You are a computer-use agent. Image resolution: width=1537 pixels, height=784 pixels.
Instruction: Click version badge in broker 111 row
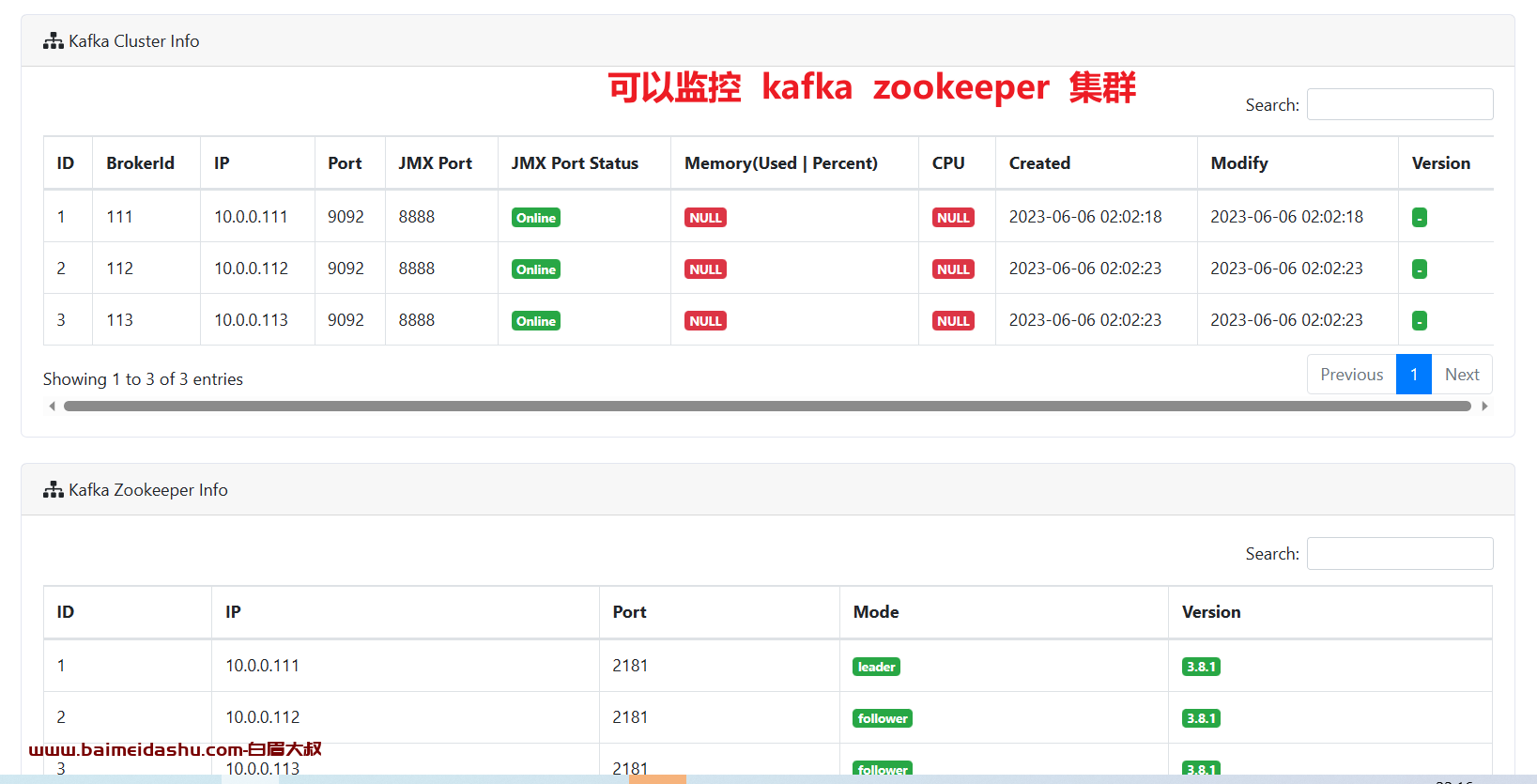pos(1420,218)
